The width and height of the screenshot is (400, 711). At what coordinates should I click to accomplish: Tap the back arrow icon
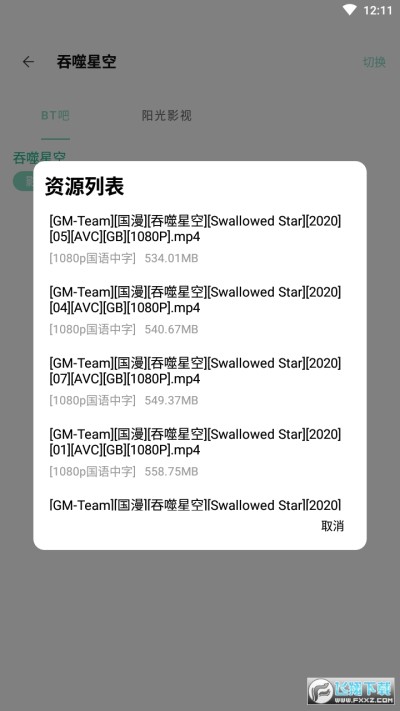pyautogui.click(x=28, y=62)
